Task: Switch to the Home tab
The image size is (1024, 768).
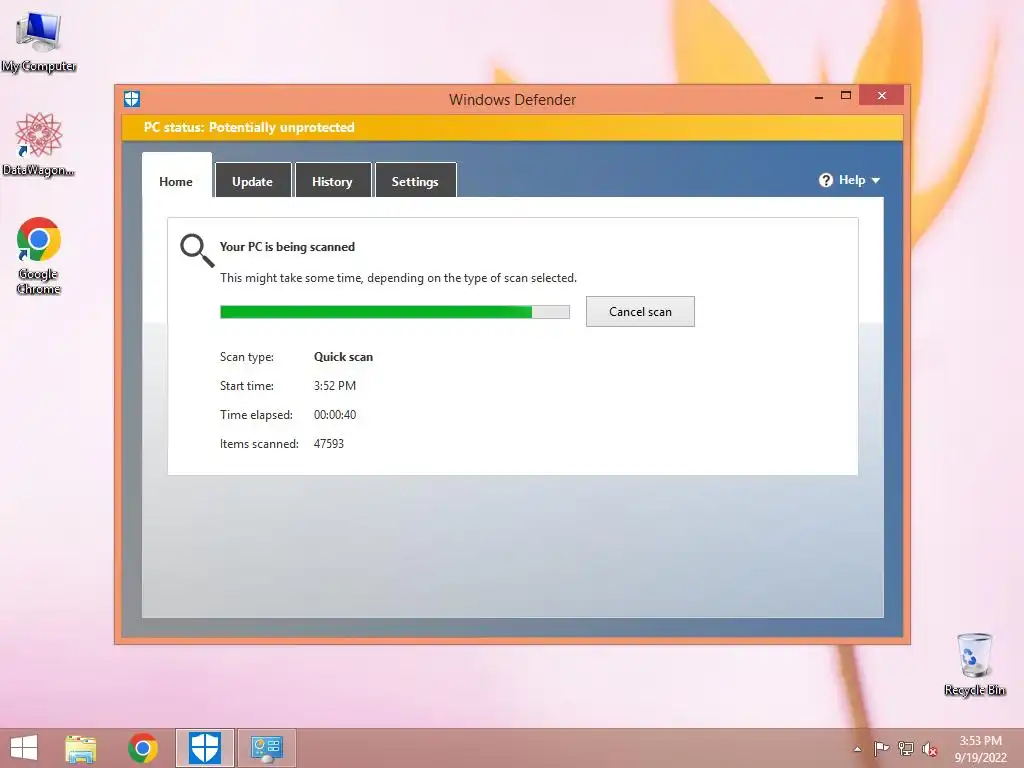Action: (x=176, y=182)
